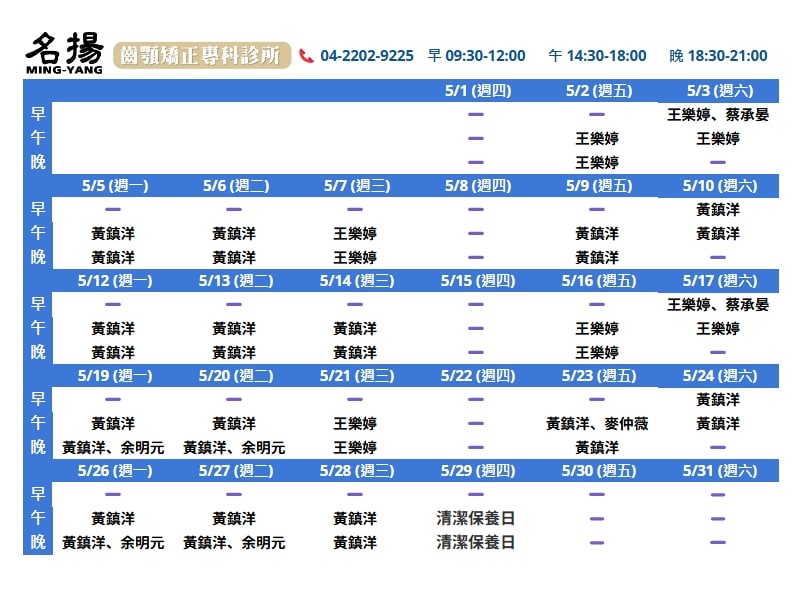Select the 5/5 (週一) date header

coord(115,186)
